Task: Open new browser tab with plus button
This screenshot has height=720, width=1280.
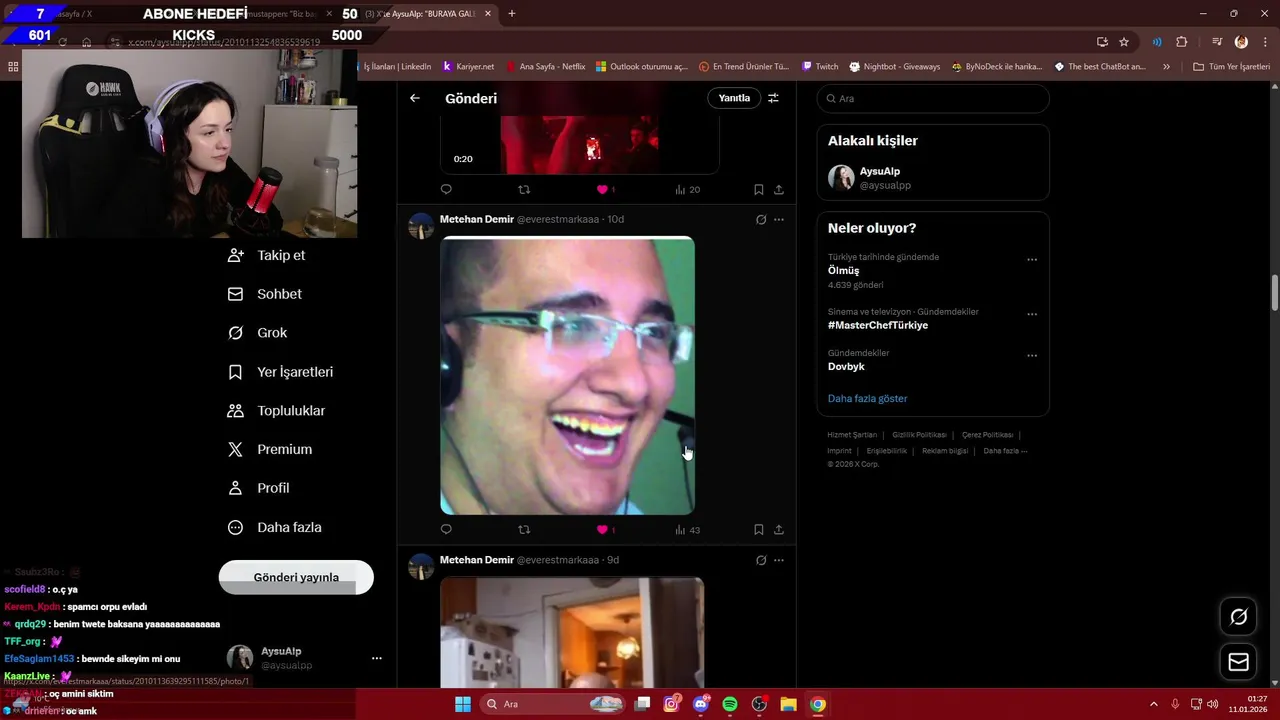Action: click(512, 14)
